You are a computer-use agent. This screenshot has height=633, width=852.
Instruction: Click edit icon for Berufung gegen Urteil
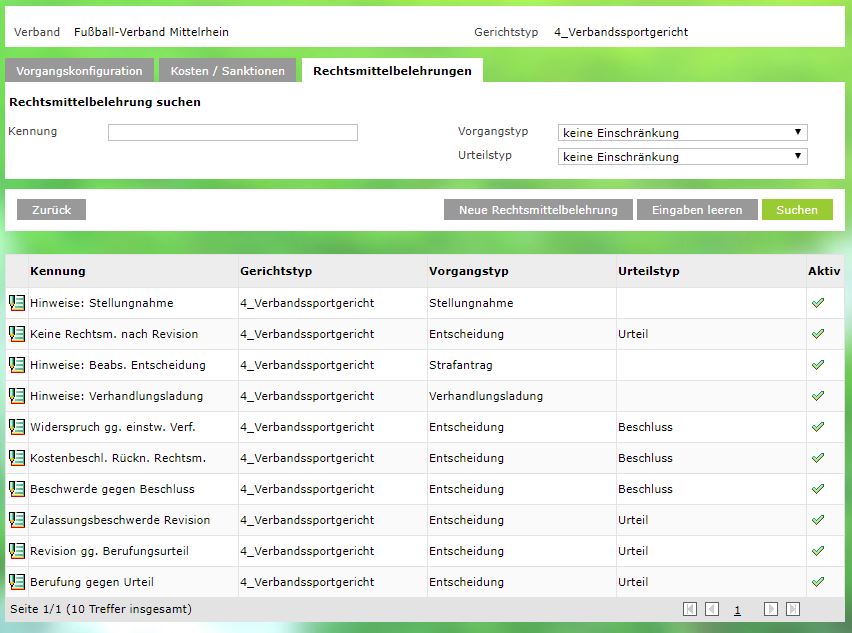click(x=17, y=582)
